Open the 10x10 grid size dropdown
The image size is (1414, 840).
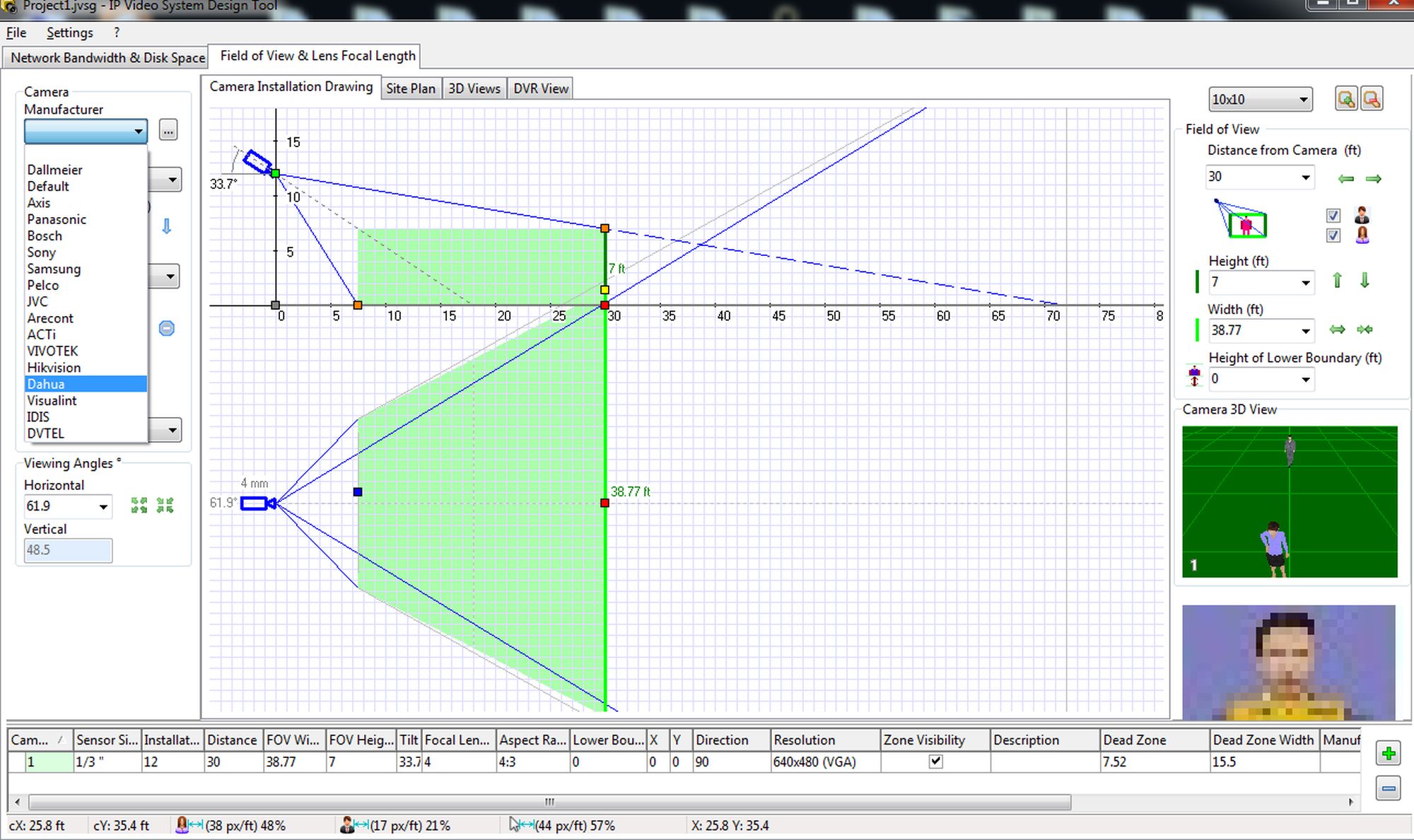point(1303,100)
